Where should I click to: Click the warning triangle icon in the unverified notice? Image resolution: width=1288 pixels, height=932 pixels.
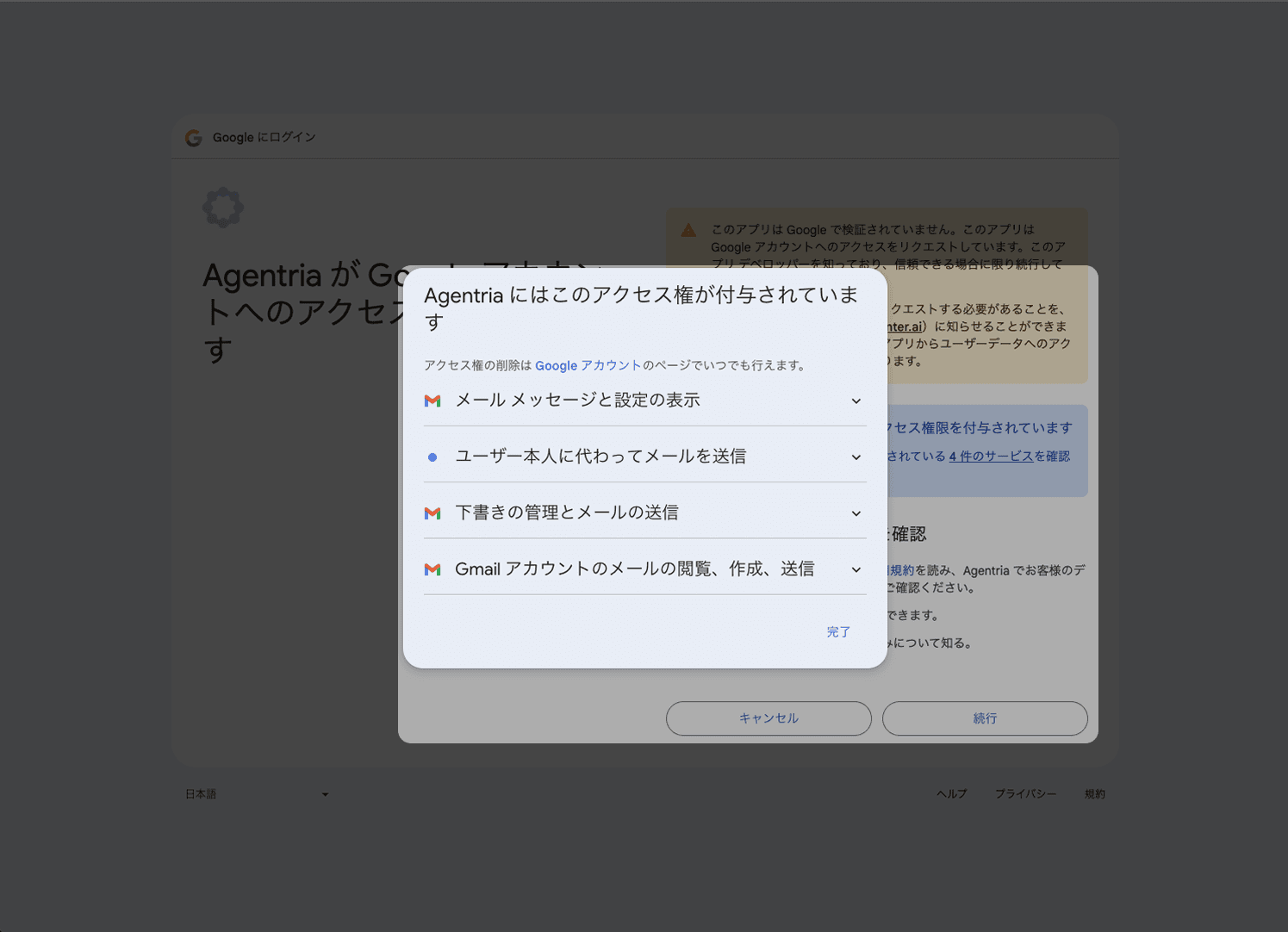pyautogui.click(x=688, y=230)
